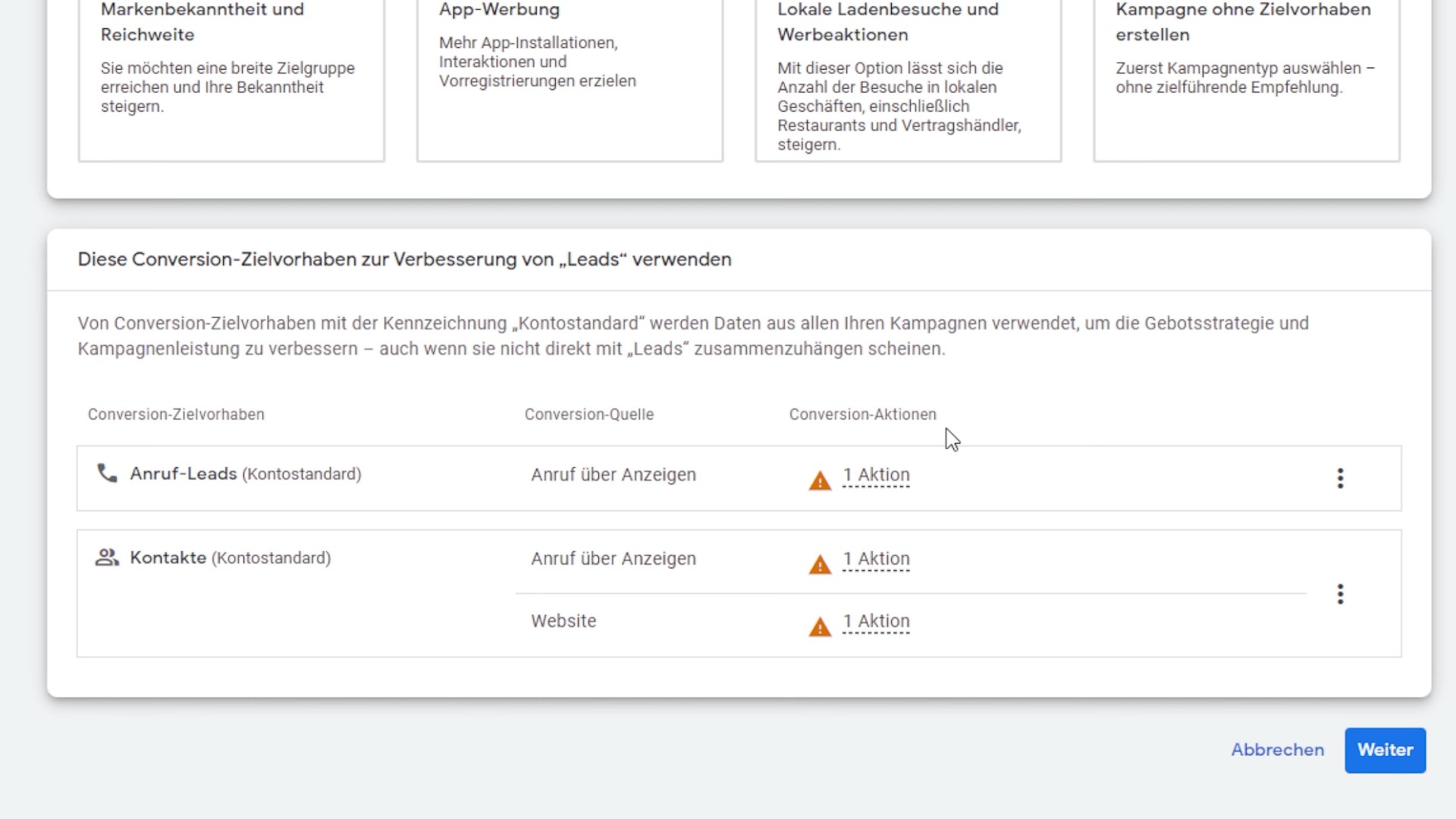Select the App-Werbung goal card
Screen dimensions: 1456x819
[570, 80]
